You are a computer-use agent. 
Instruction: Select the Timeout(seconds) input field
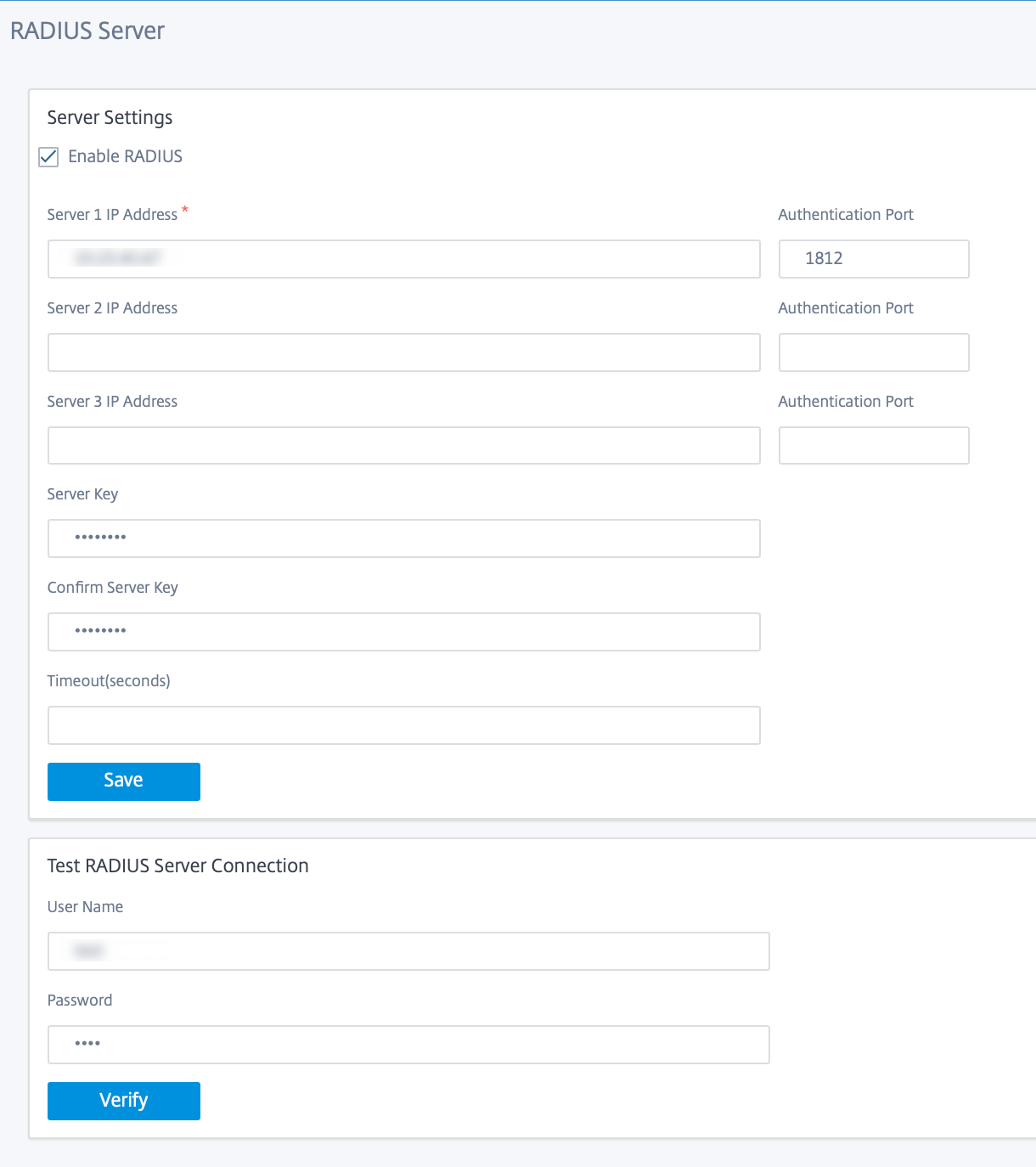click(x=404, y=725)
